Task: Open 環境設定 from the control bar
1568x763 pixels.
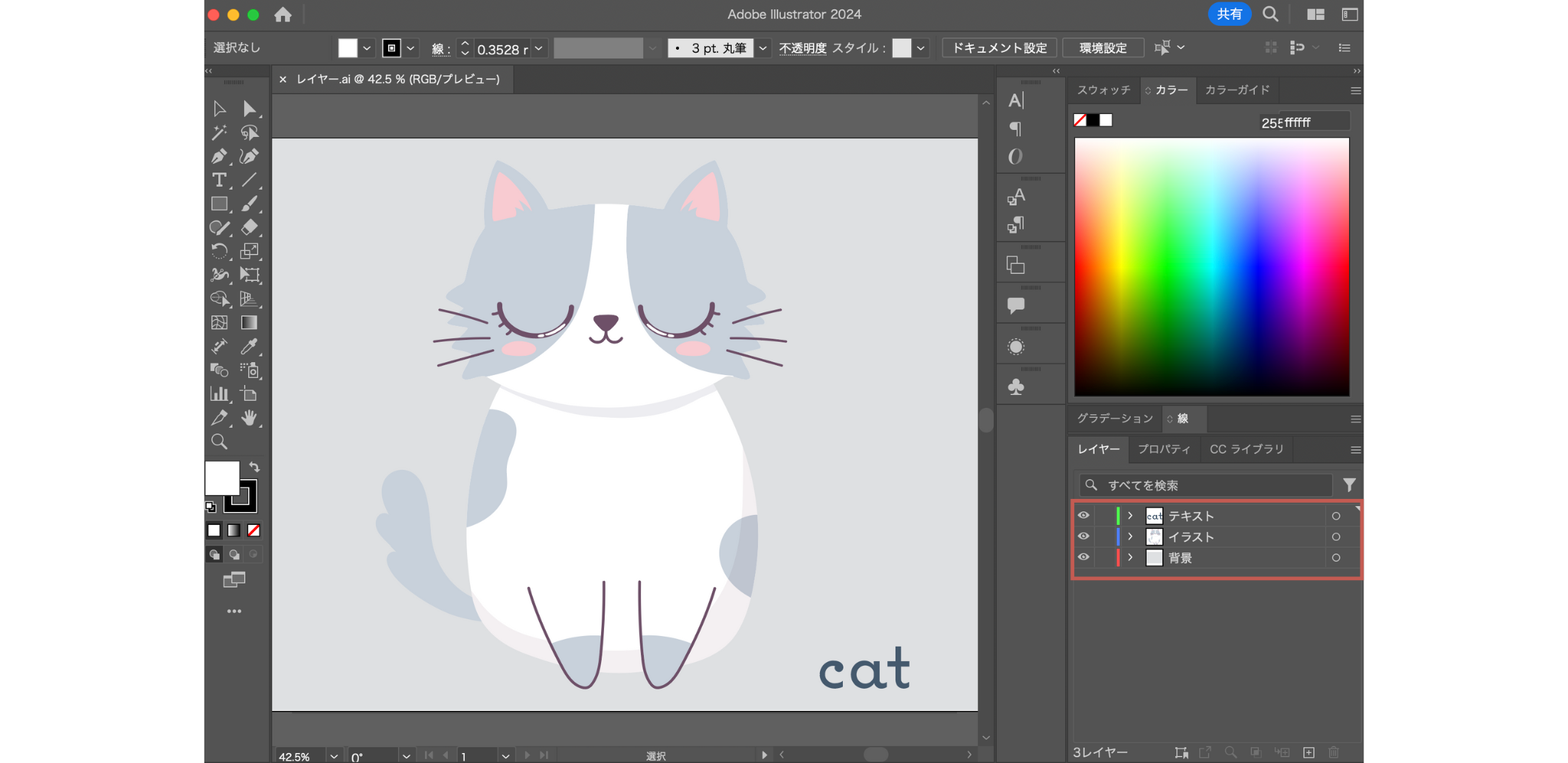Action: 1103,47
